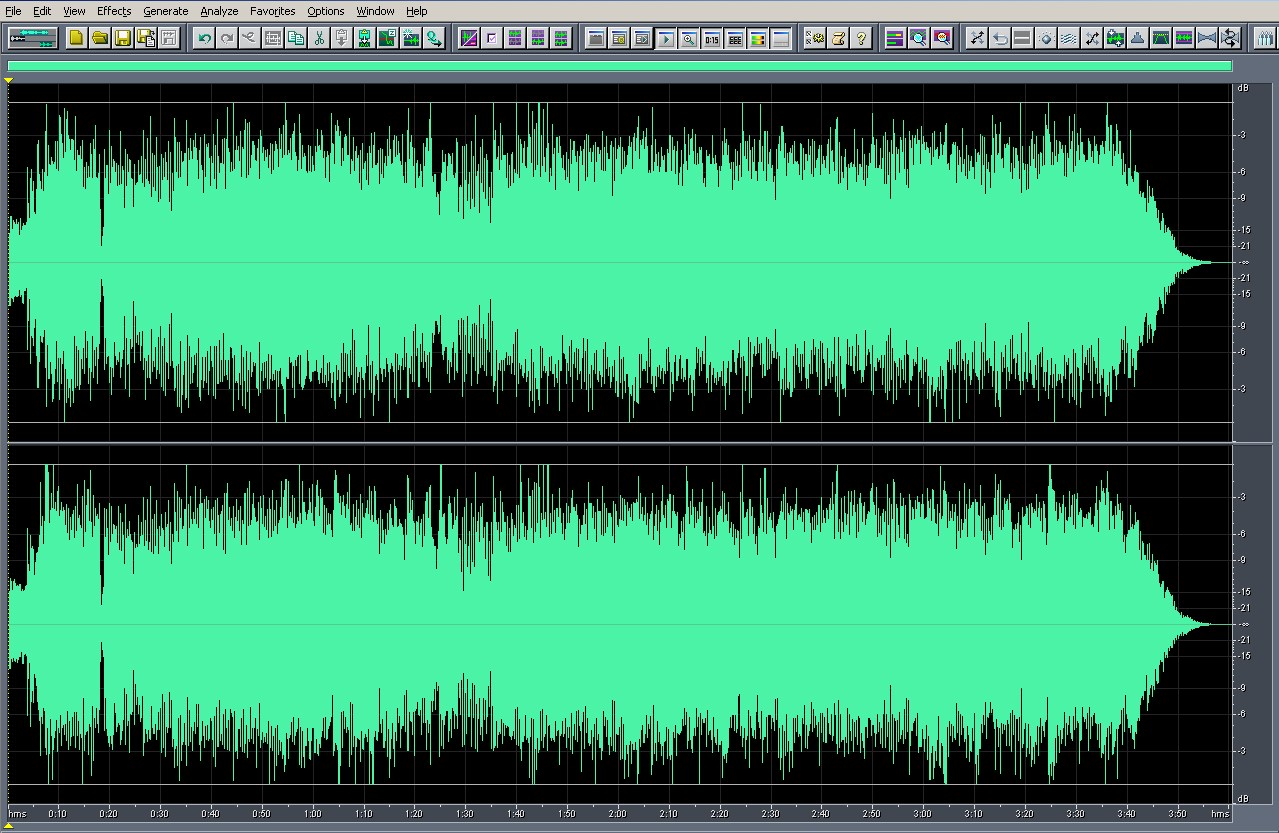Screen dimensions: 1279x833
Task: Toggle the zoom controls magnifier button
Action: click(x=688, y=38)
